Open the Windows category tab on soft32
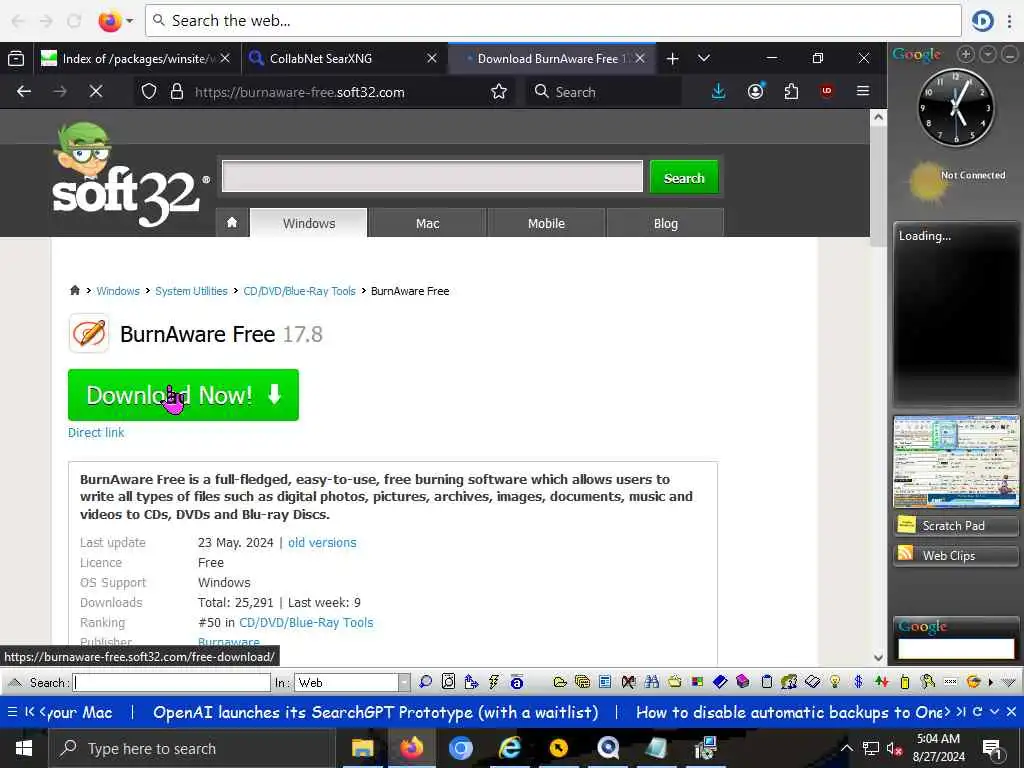The height and width of the screenshot is (768, 1024). (x=309, y=223)
